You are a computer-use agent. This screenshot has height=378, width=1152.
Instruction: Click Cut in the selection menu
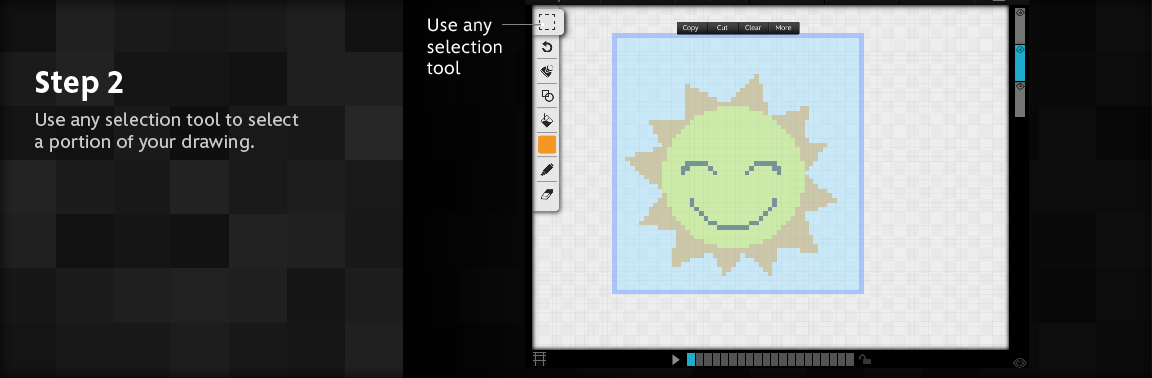(722, 28)
